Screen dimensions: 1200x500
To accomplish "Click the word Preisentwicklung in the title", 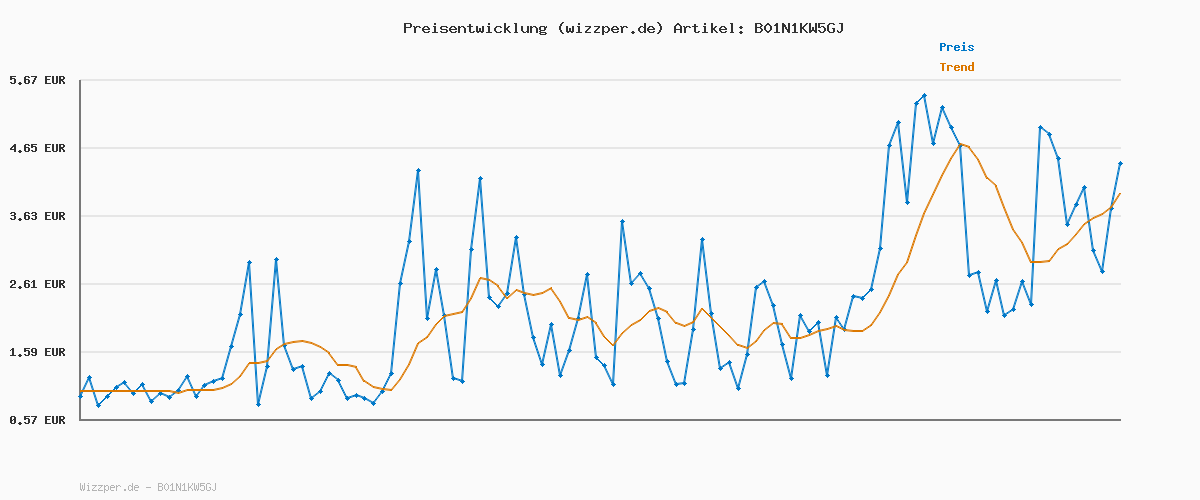I will point(474,28).
